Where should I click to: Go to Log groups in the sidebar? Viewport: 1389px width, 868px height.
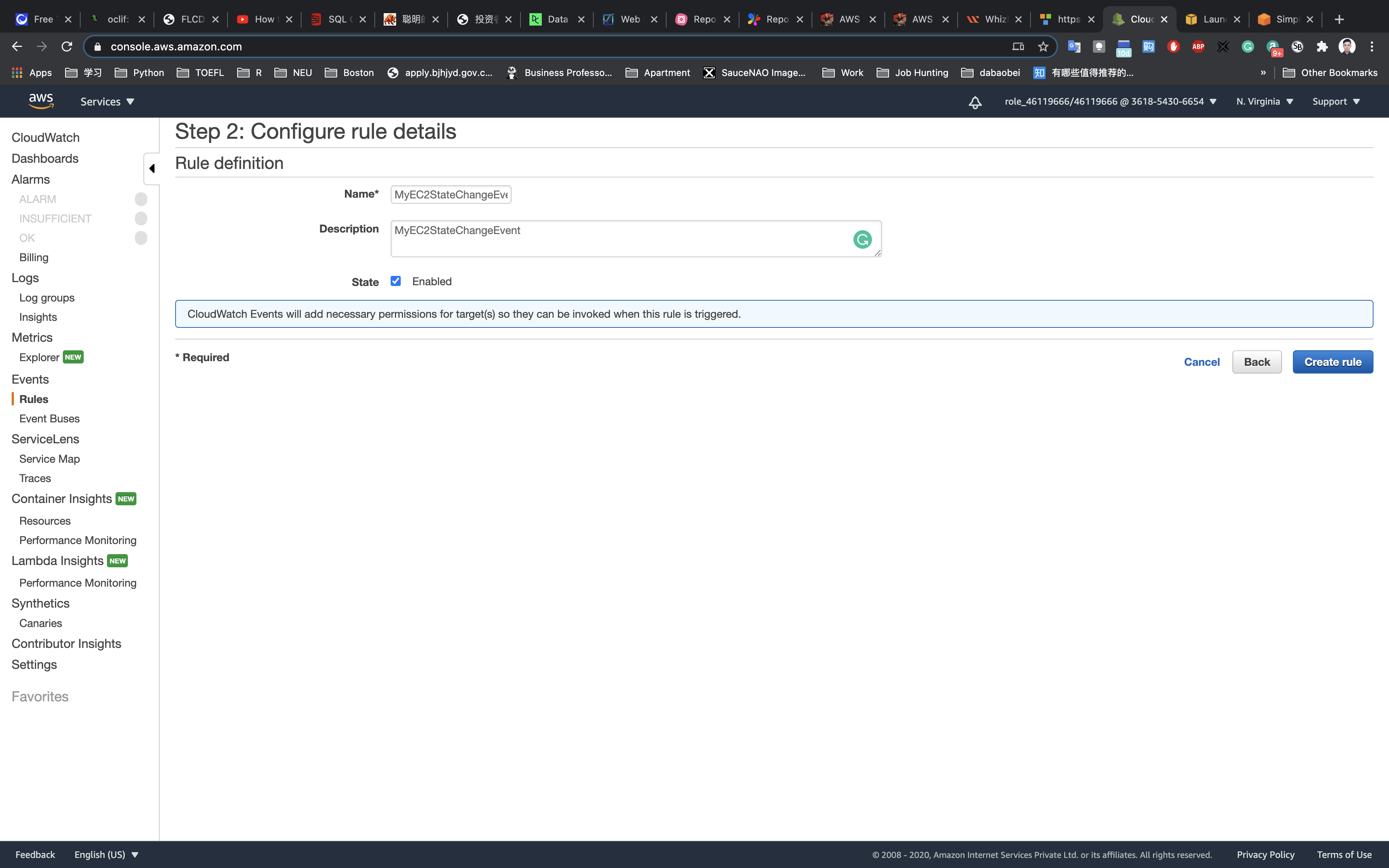(47, 297)
